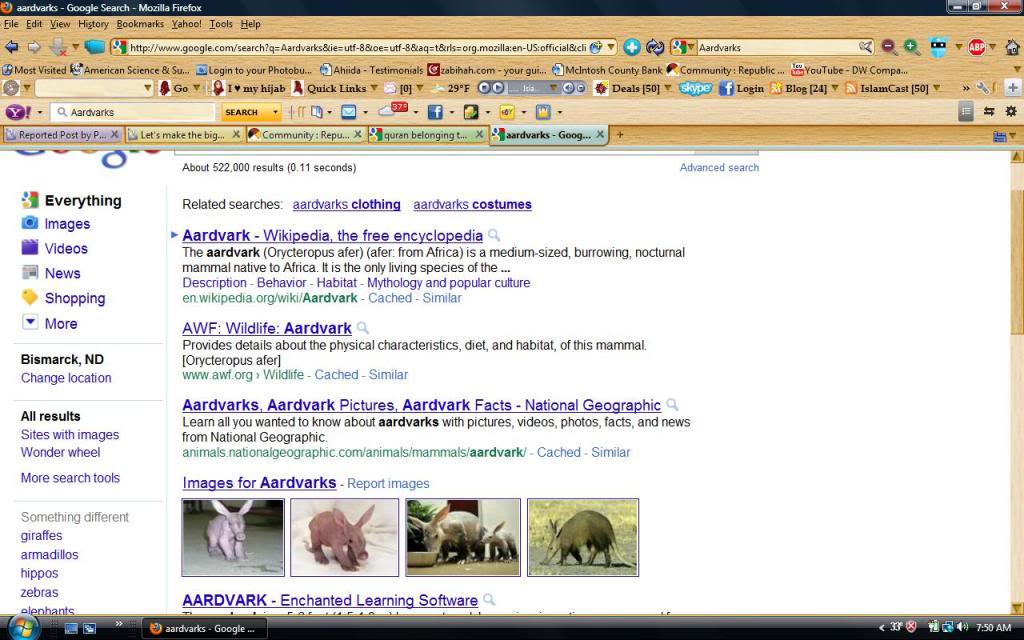1024x640 pixels.
Task: Click the Facebook Login toolbar button
Action: click(742, 88)
